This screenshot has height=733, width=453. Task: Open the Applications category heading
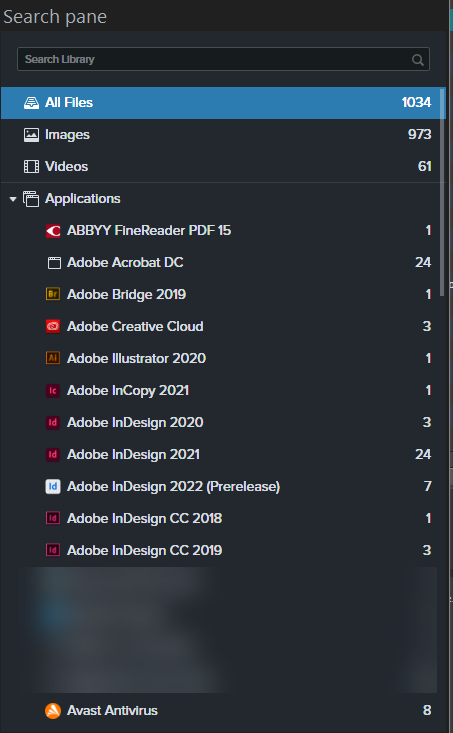coord(83,199)
